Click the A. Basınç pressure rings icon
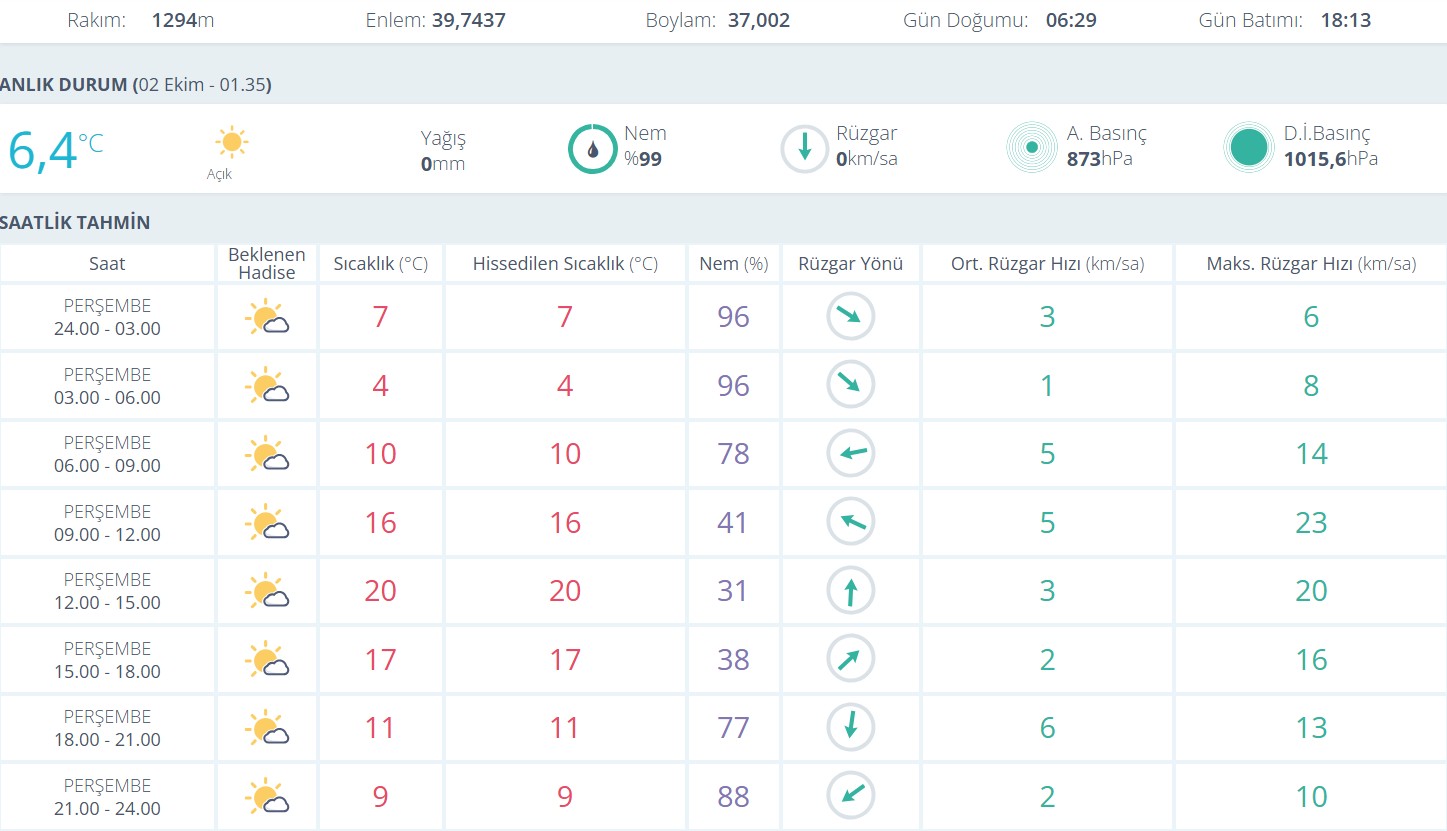 pyautogui.click(x=1031, y=148)
